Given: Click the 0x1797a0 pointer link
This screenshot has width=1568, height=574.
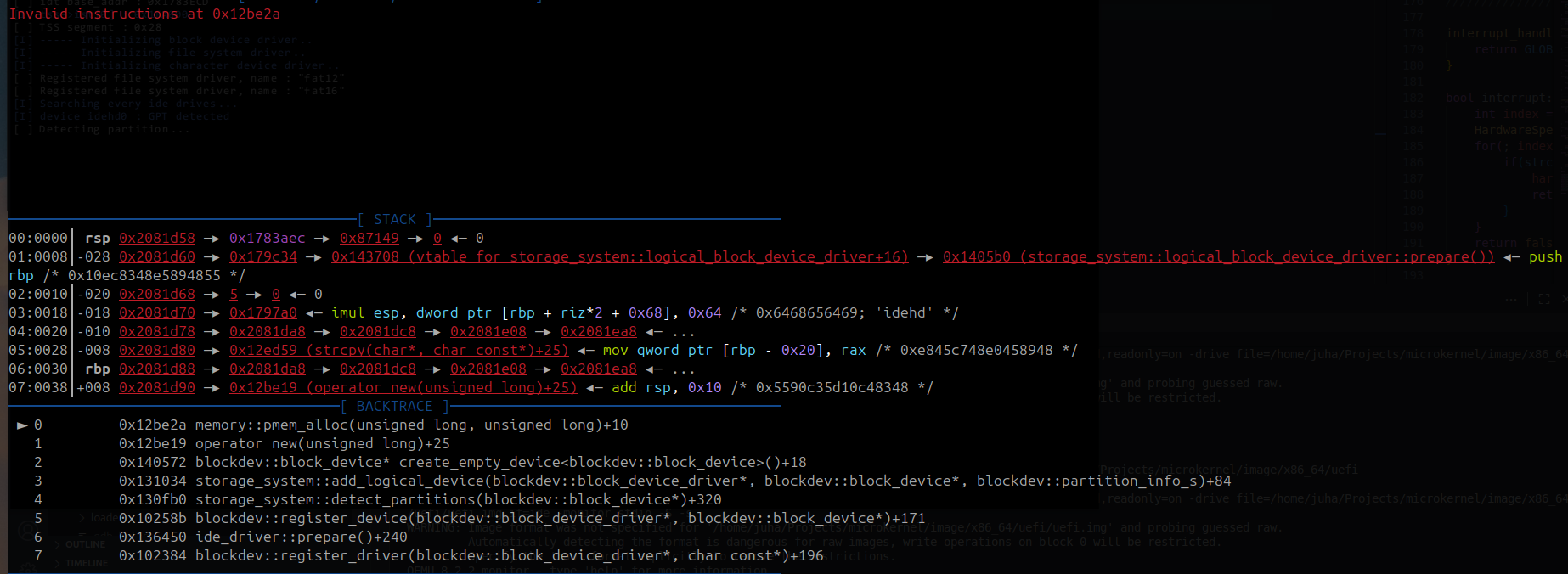Looking at the screenshot, I should (262, 313).
